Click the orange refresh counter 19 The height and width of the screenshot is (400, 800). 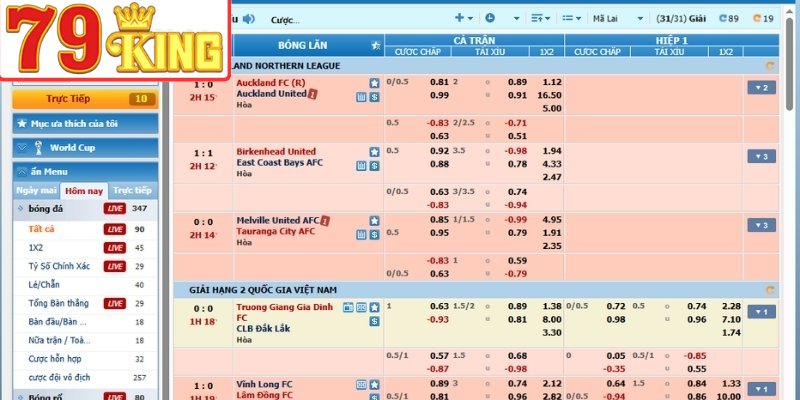pyautogui.click(x=763, y=19)
